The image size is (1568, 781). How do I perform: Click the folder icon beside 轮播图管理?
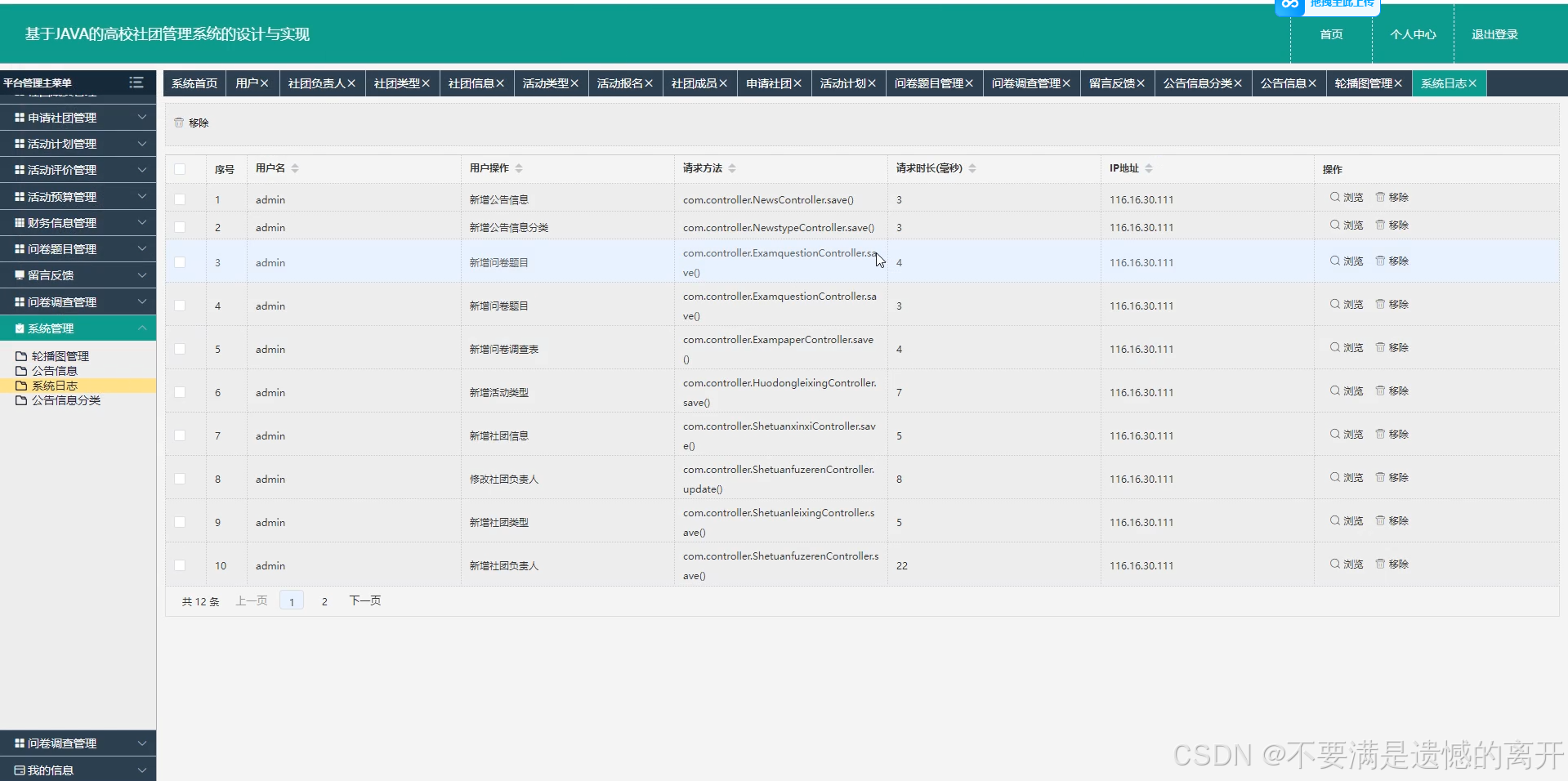[21, 356]
